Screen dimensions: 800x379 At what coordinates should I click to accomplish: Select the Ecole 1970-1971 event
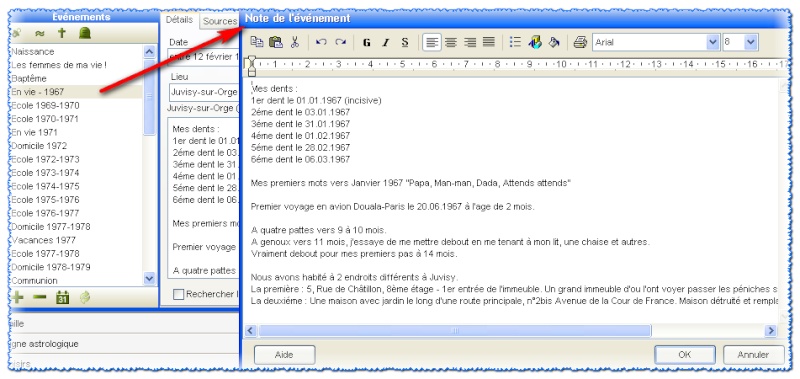[x=45, y=119]
